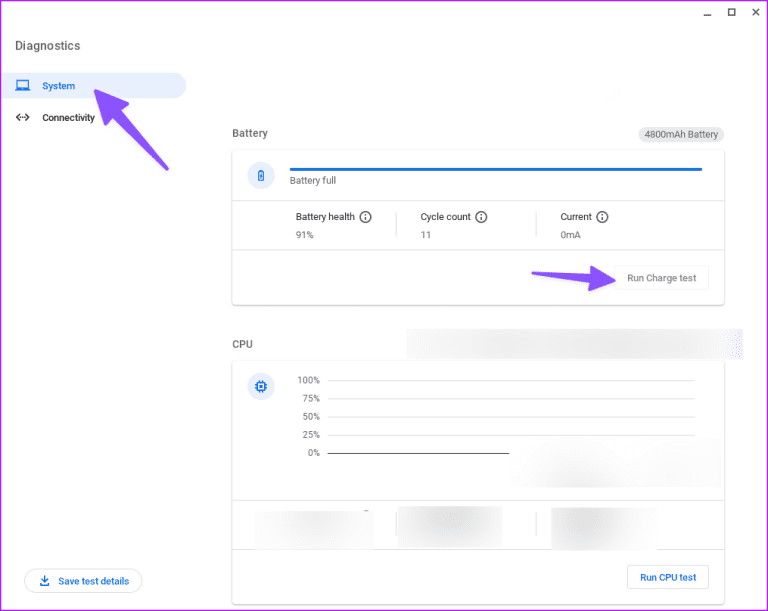This screenshot has height=611, width=768.
Task: Show info for Battery health
Action: 365,217
